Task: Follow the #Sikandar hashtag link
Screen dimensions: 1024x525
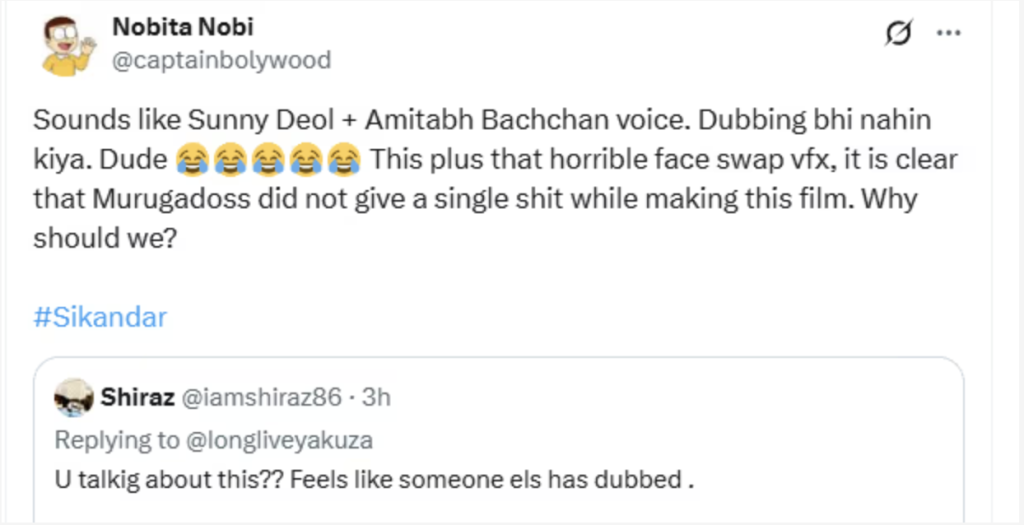Action: [x=100, y=318]
